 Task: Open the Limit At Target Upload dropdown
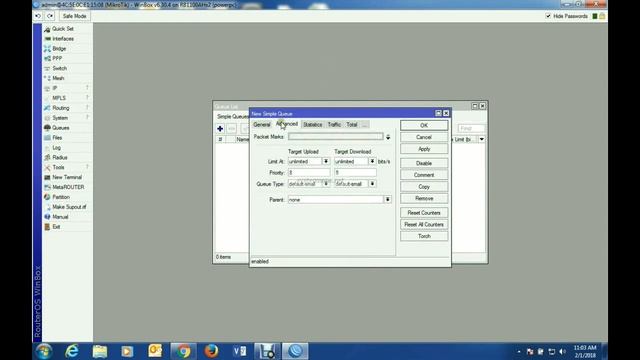pyautogui.click(x=326, y=162)
